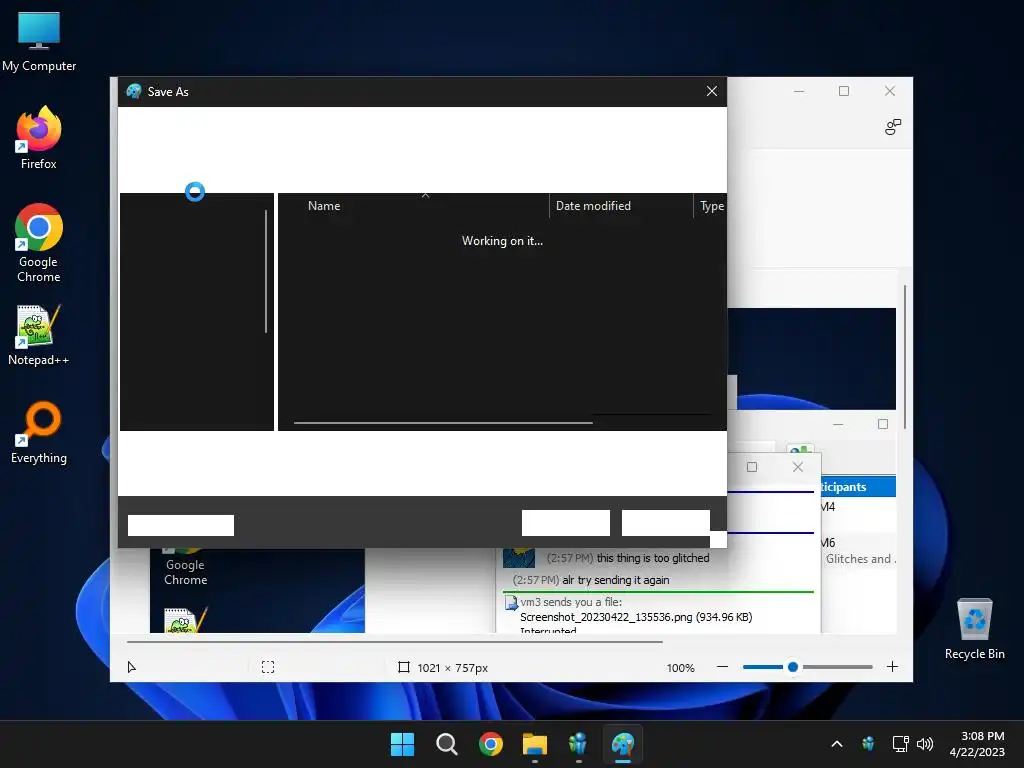Viewport: 1024px width, 768px height.
Task: Click the sort direction chevron above the Name column
Action: (425, 195)
